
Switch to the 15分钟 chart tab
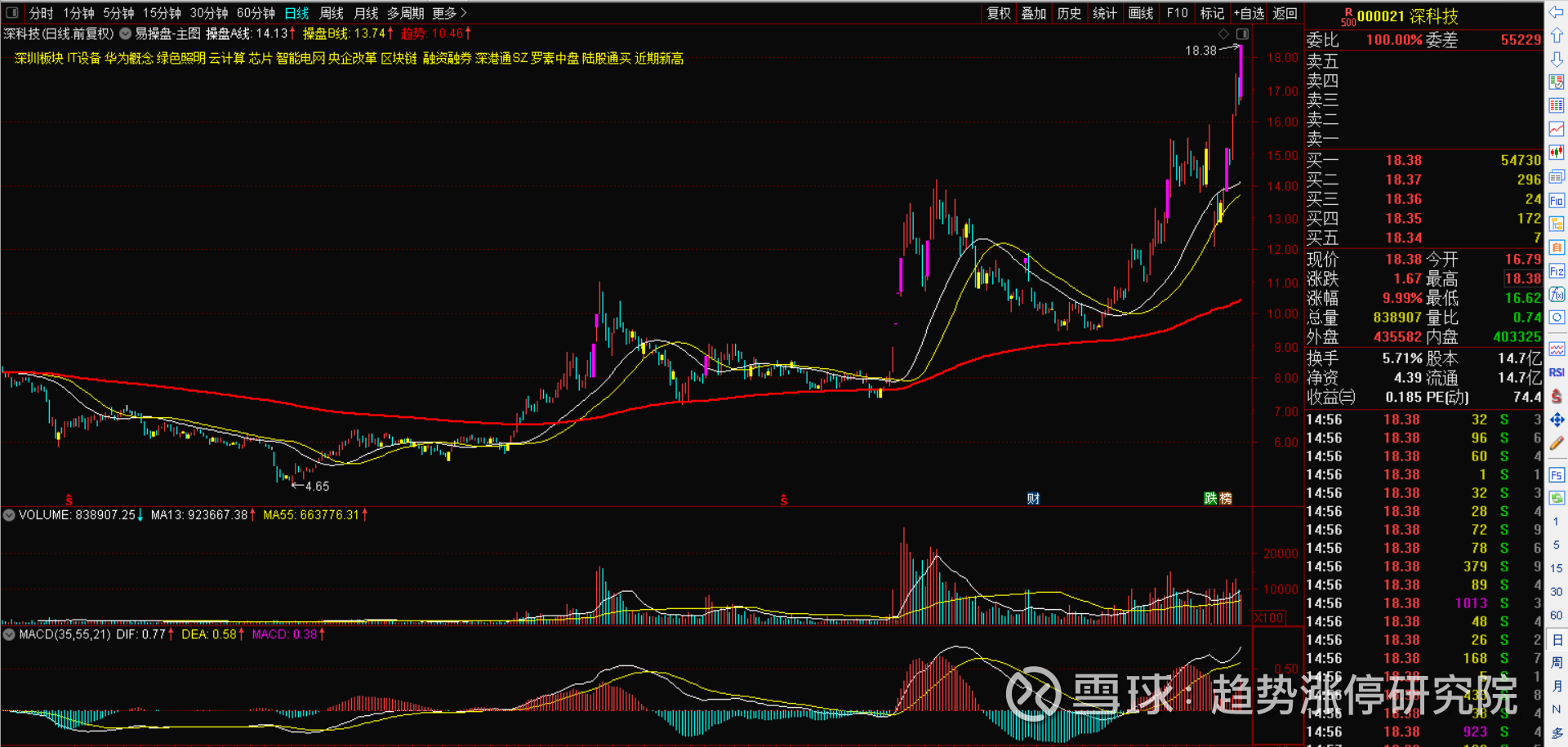tap(162, 13)
